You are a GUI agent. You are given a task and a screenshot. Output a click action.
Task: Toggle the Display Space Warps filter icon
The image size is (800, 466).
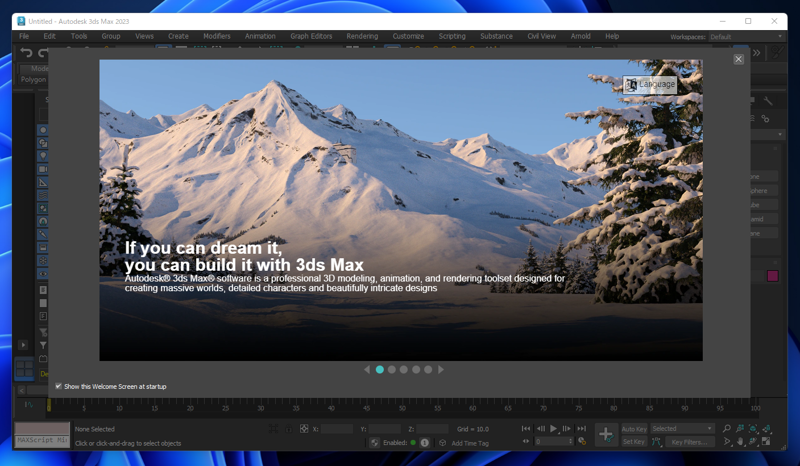43,195
